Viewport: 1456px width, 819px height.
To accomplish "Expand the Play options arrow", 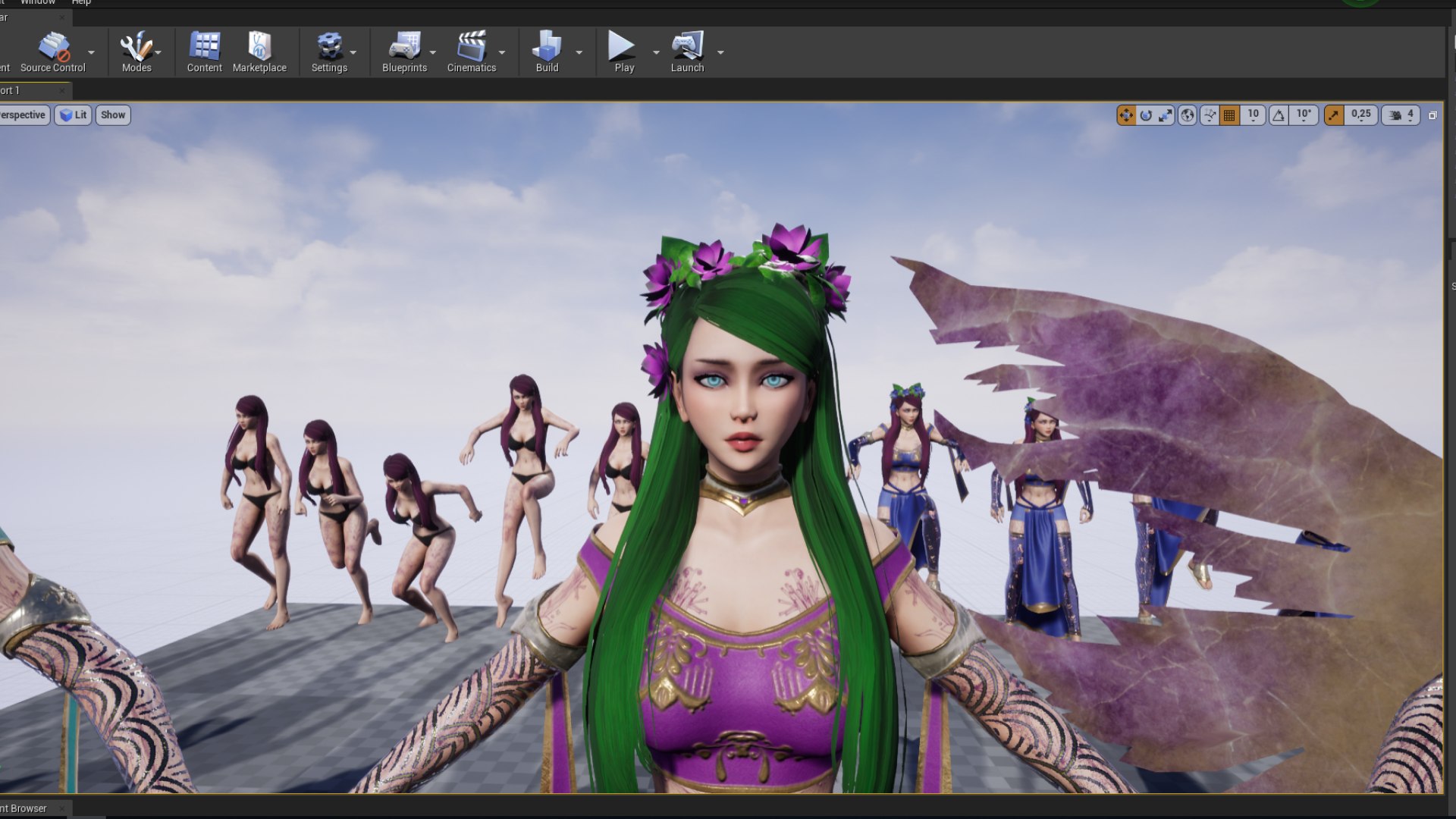I will (x=656, y=52).
